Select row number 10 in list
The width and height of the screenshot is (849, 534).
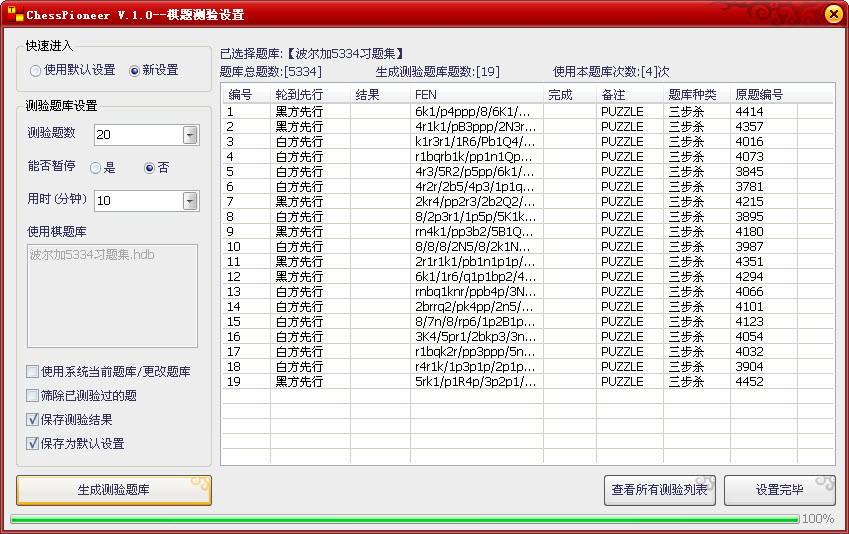pyautogui.click(x=528, y=246)
